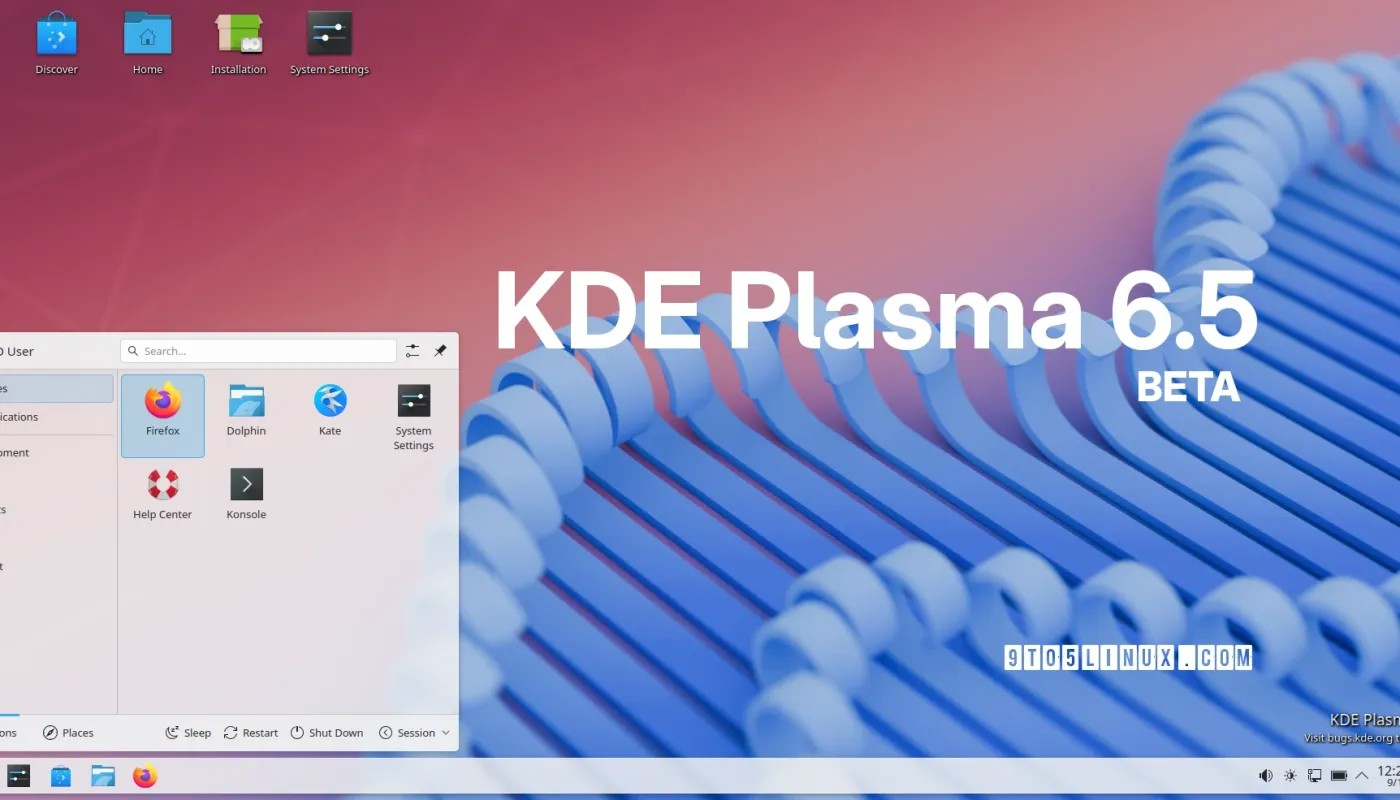This screenshot has height=800, width=1400.
Task: Open the Discover icon in the taskbar
Action: tap(61, 776)
